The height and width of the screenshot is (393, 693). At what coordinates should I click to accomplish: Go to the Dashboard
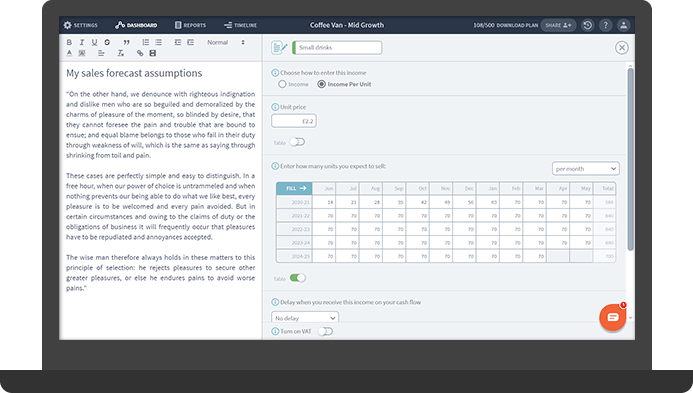(136, 25)
